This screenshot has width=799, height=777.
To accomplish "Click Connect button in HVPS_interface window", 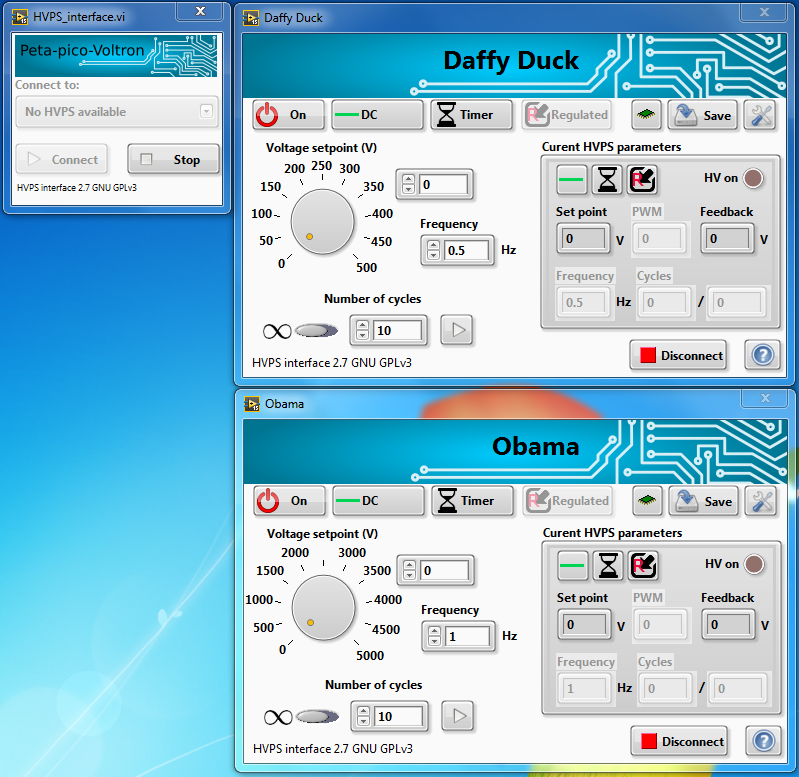I will 62,159.
